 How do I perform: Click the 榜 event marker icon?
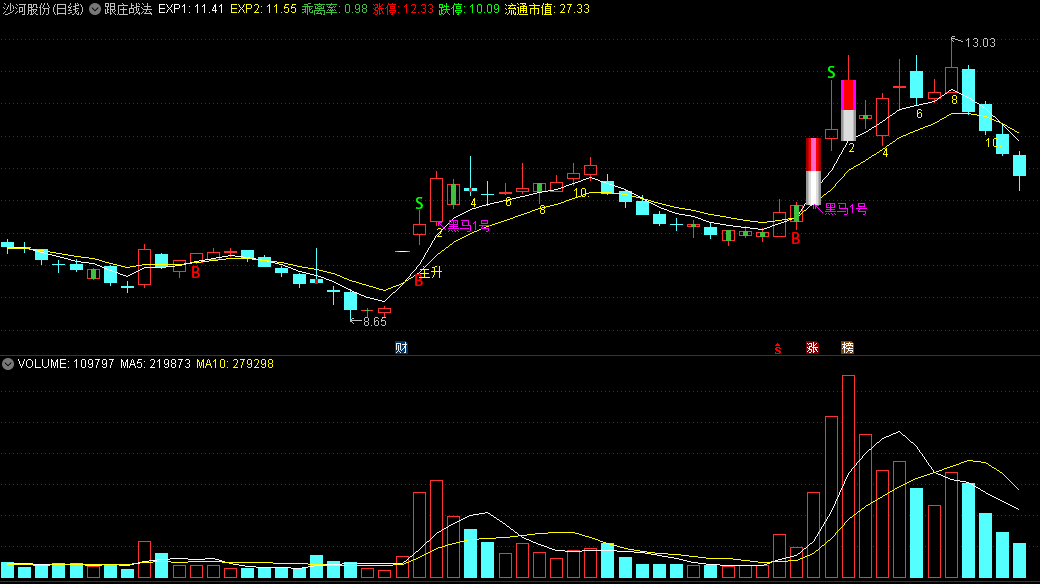847,348
